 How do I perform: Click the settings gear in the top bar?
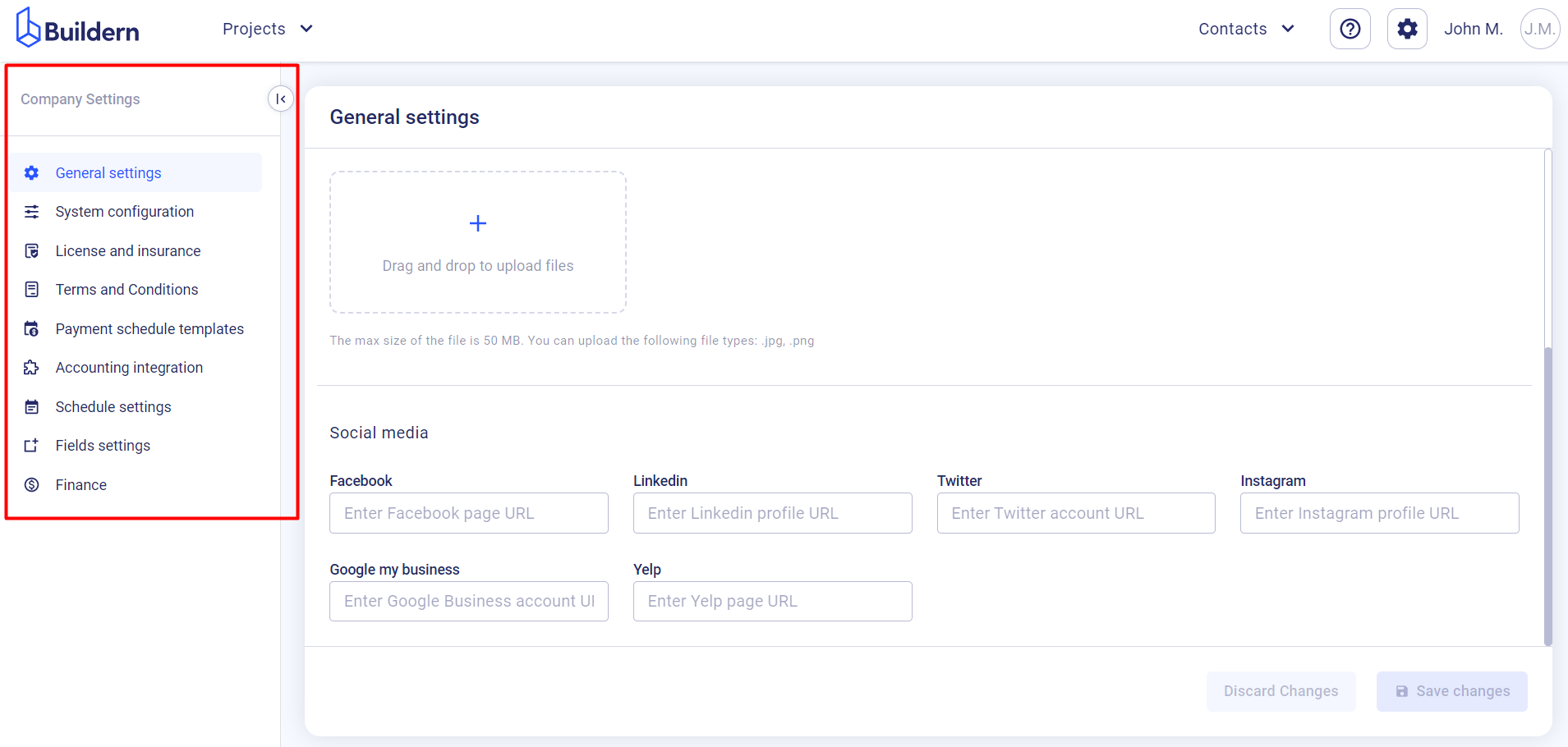(x=1406, y=28)
